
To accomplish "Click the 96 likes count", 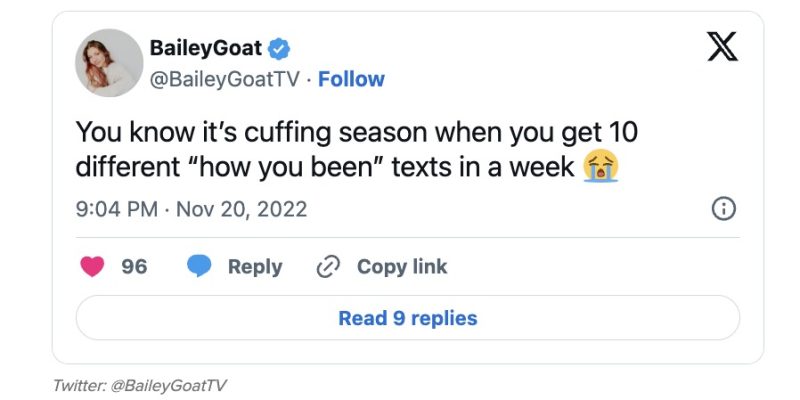I will (x=134, y=266).
